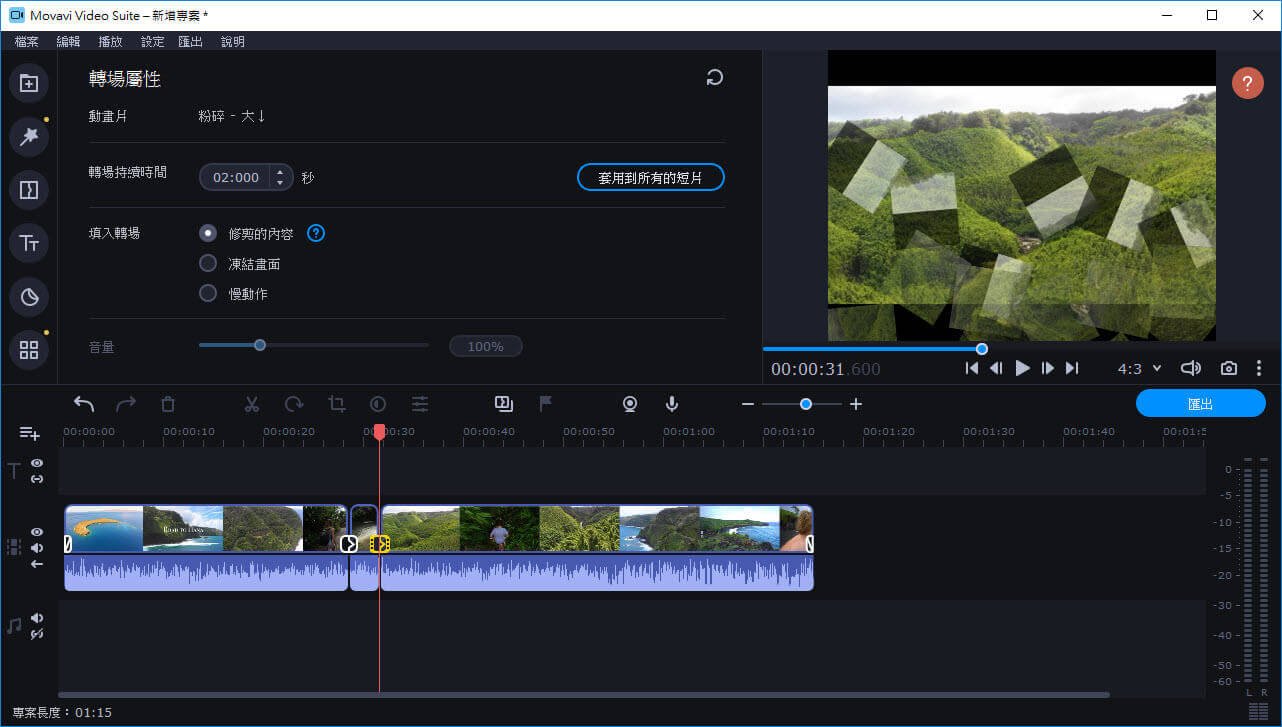Mute the video track audio
The height and width of the screenshot is (727, 1282).
point(37,548)
